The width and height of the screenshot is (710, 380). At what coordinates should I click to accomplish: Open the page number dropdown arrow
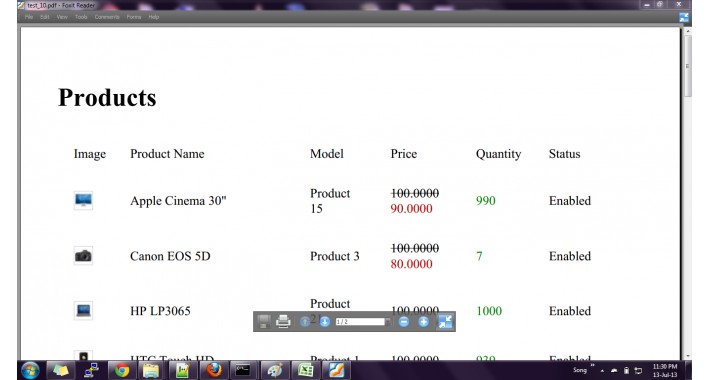click(388, 322)
